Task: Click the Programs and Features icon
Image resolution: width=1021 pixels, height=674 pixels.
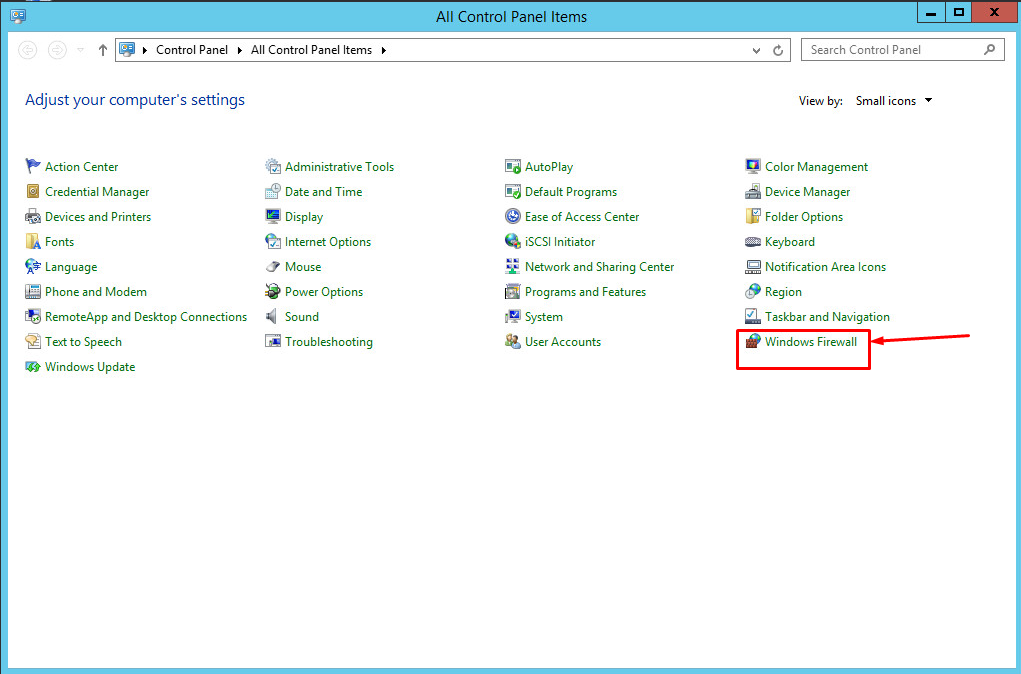Action: [513, 292]
